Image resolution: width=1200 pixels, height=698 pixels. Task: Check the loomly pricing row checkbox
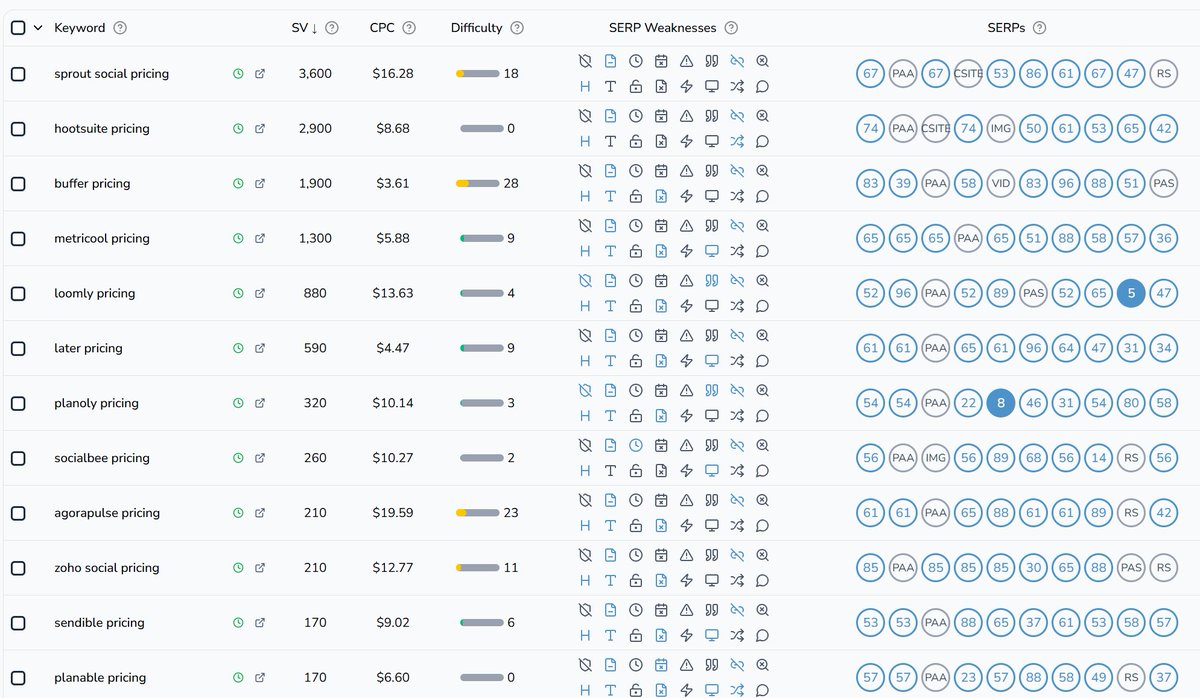pos(18,294)
